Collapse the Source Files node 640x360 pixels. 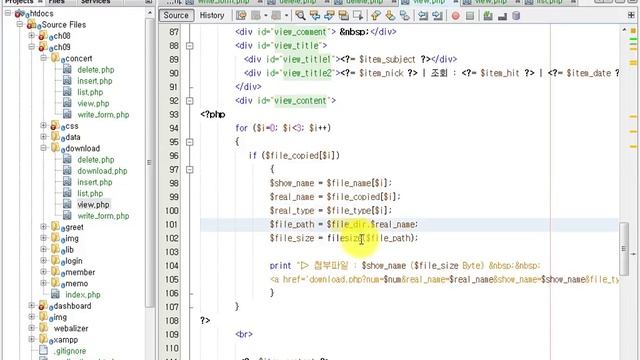(x=20, y=24)
